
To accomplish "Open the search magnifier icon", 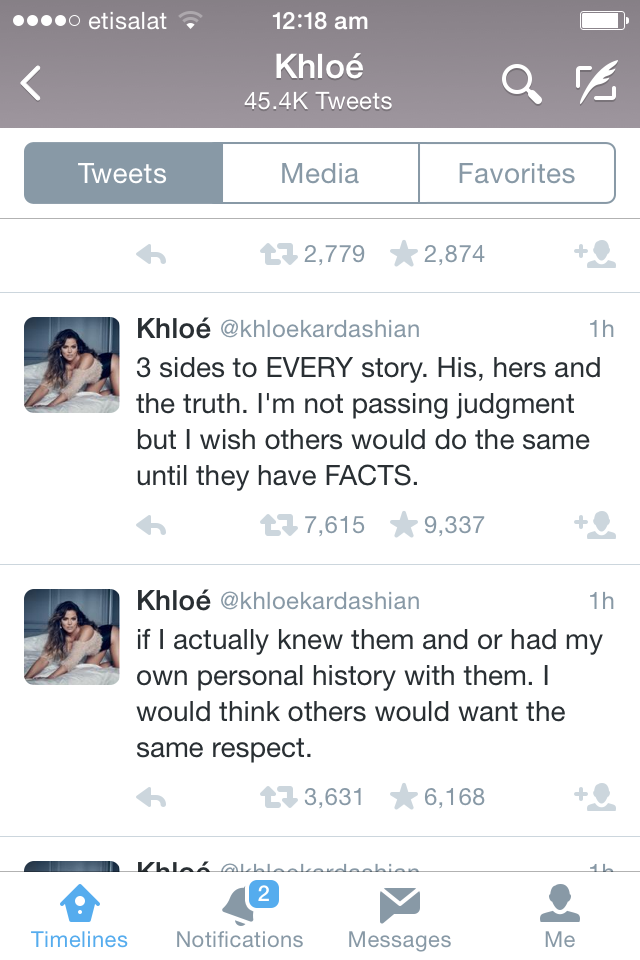I will pyautogui.click(x=521, y=84).
